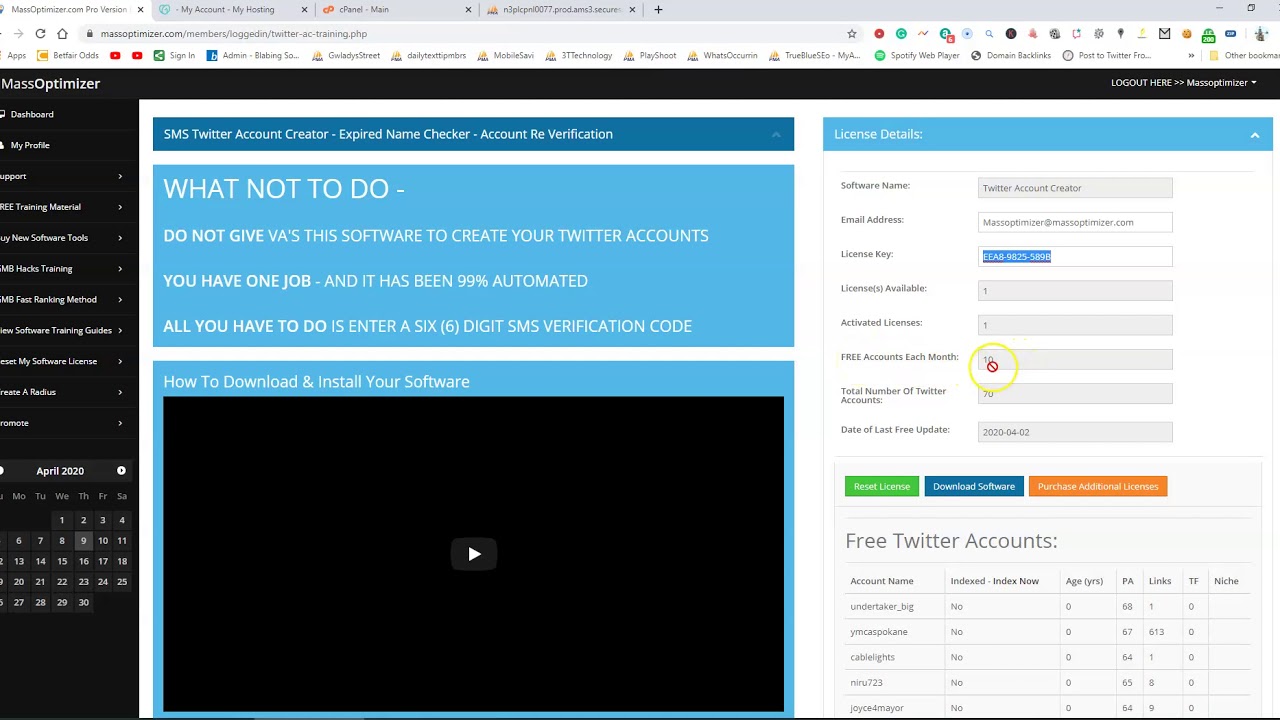Close the cPanel - Main tab

pyautogui.click(x=468, y=9)
